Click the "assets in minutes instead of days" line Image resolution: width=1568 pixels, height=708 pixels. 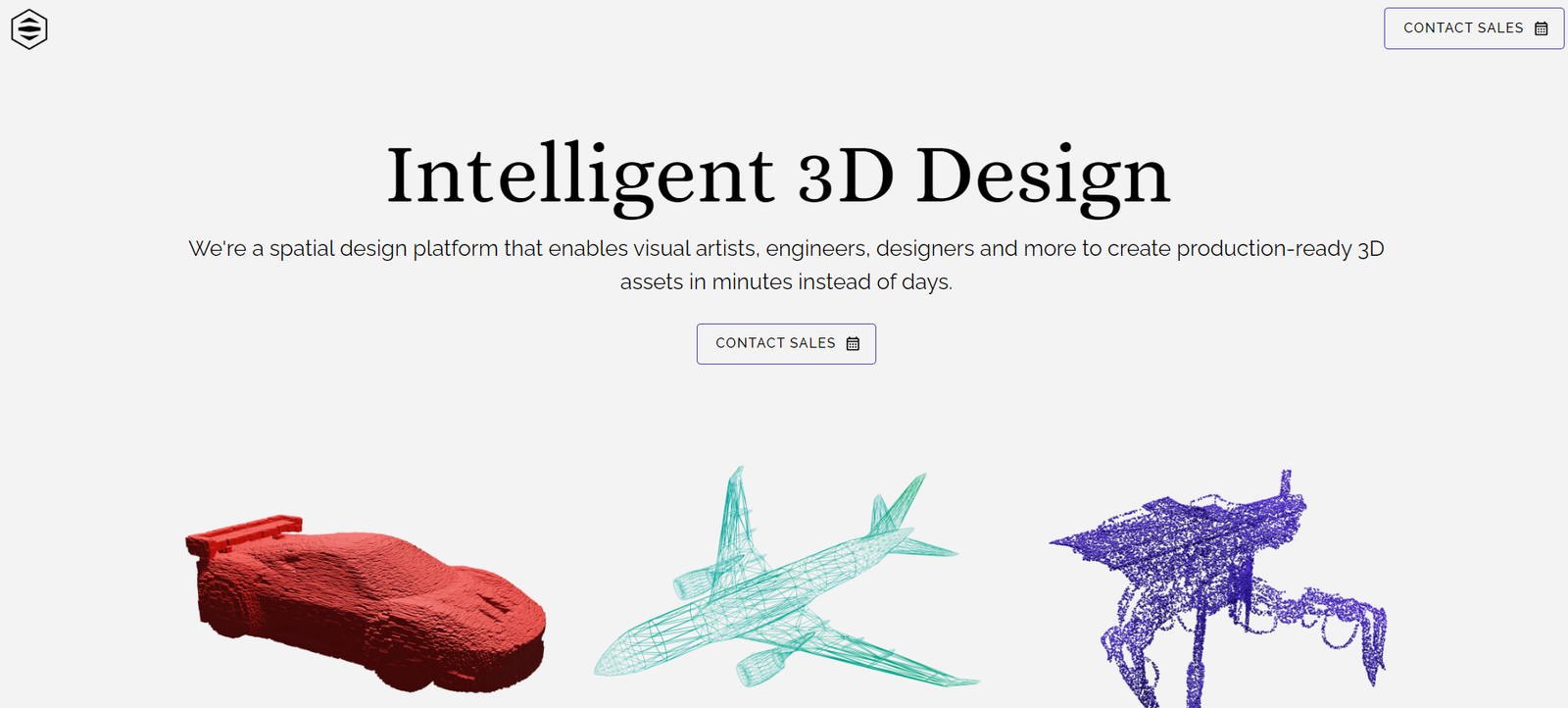tap(786, 282)
